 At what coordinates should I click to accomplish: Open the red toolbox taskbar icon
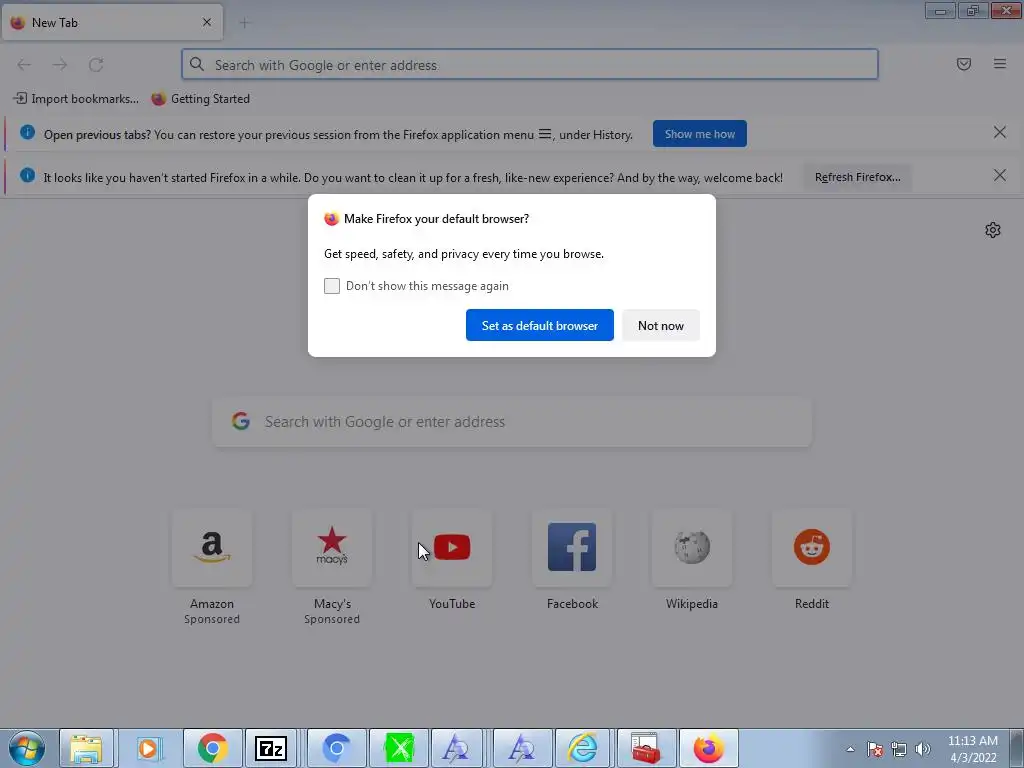coord(645,748)
